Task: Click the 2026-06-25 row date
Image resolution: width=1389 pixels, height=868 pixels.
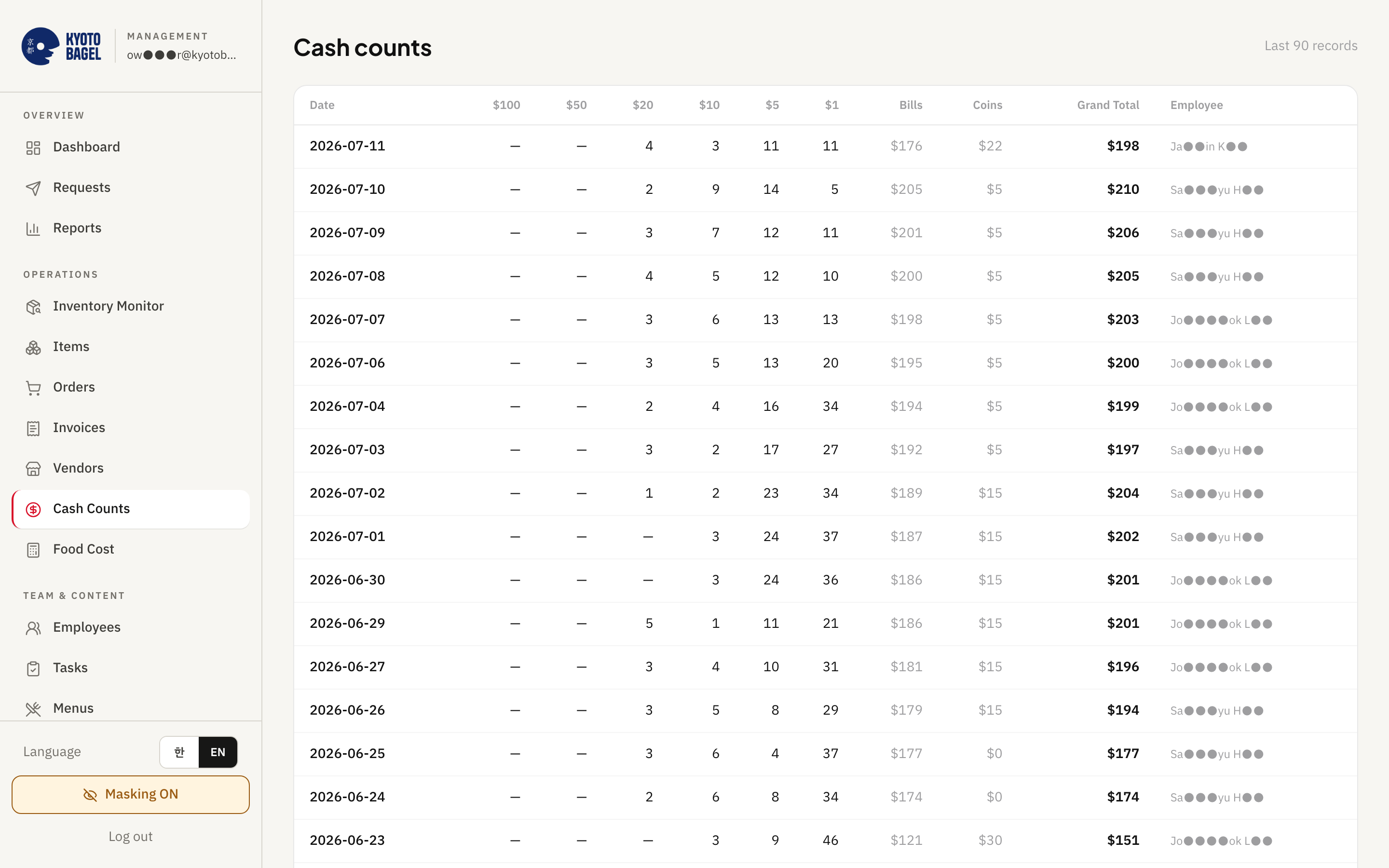Action: point(347,753)
